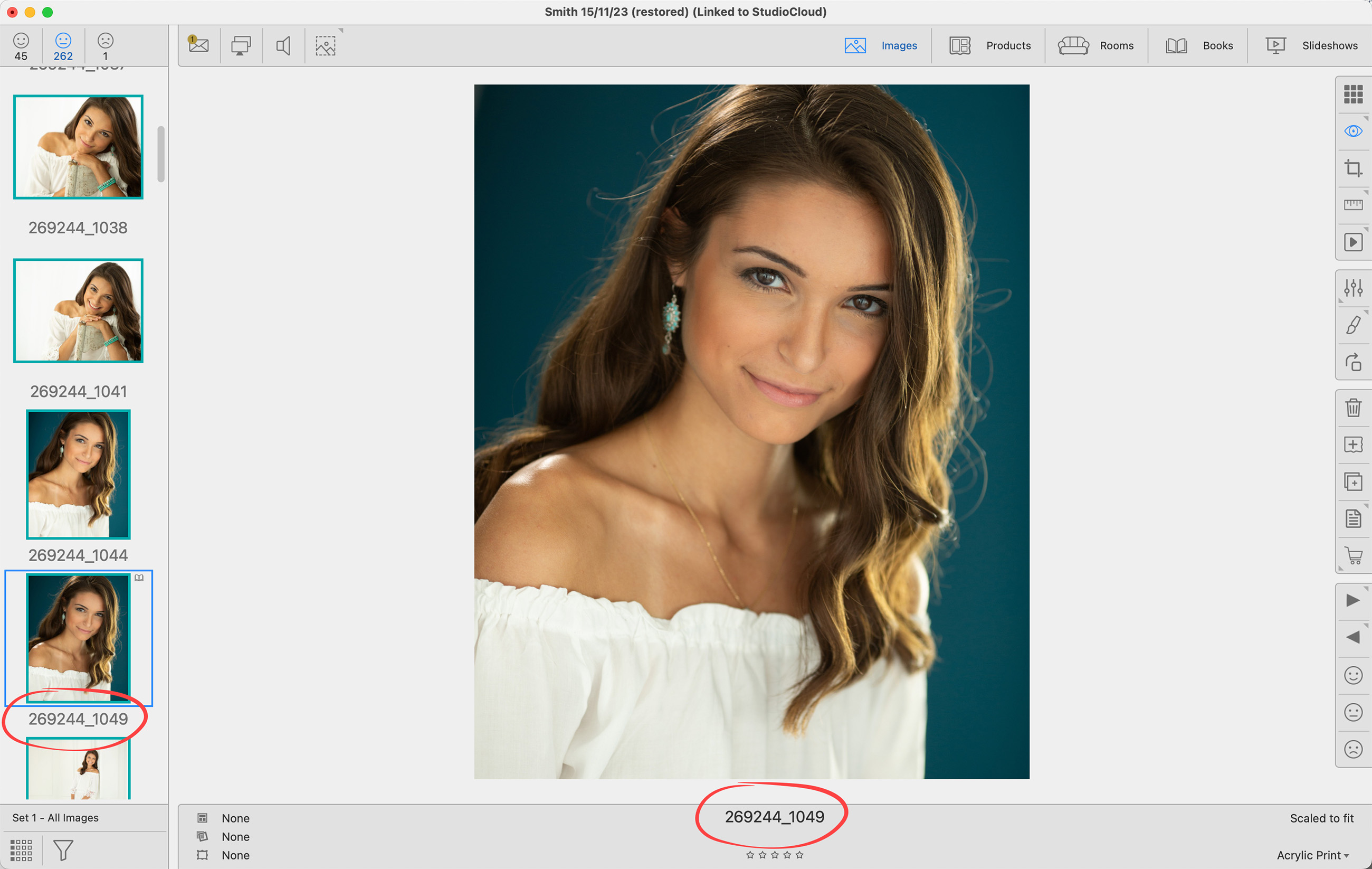Toggle the eye preview mode
The width and height of the screenshot is (1372, 869).
coord(1352,131)
